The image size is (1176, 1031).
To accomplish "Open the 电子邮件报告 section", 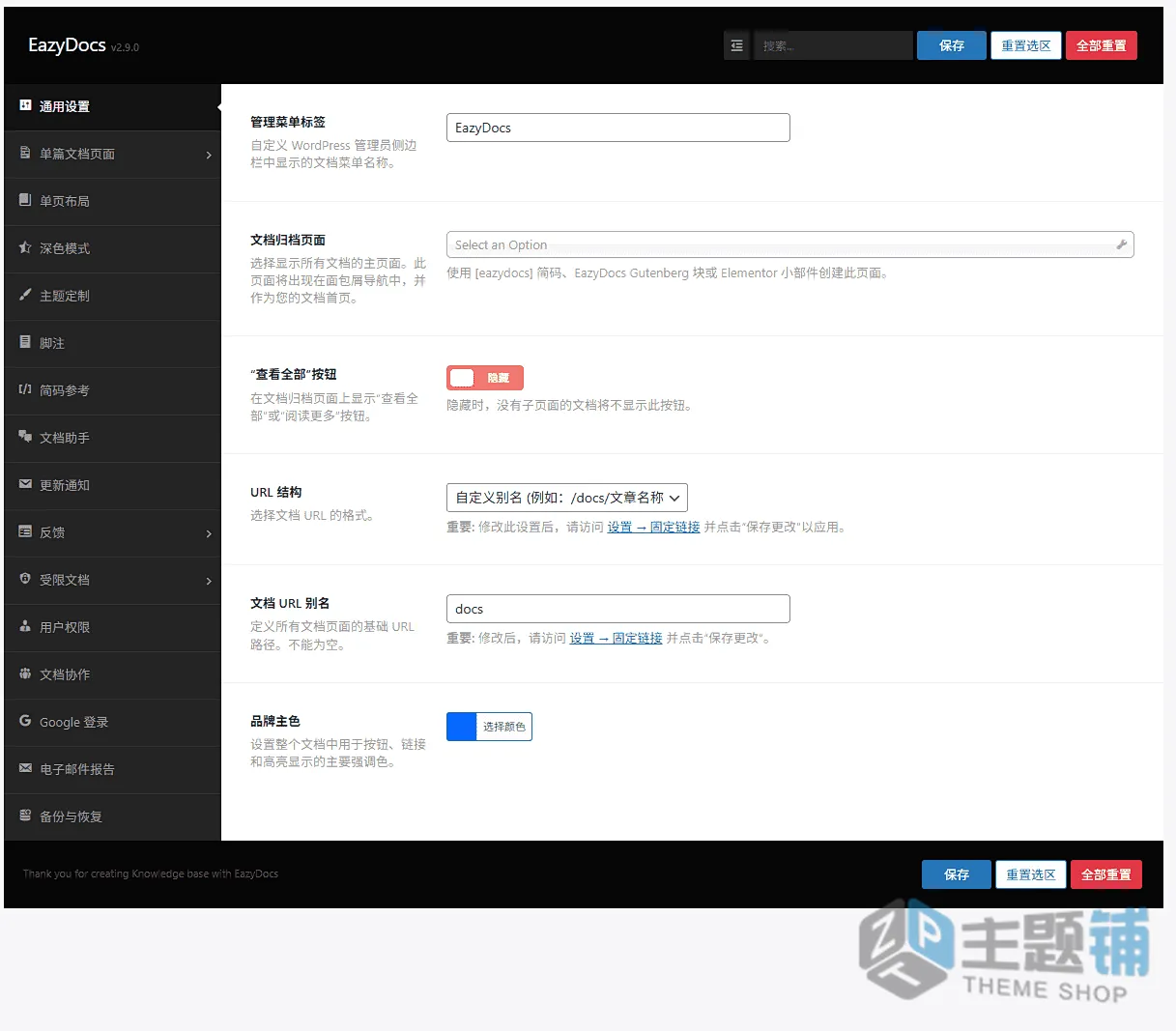I will pyautogui.click(x=113, y=770).
